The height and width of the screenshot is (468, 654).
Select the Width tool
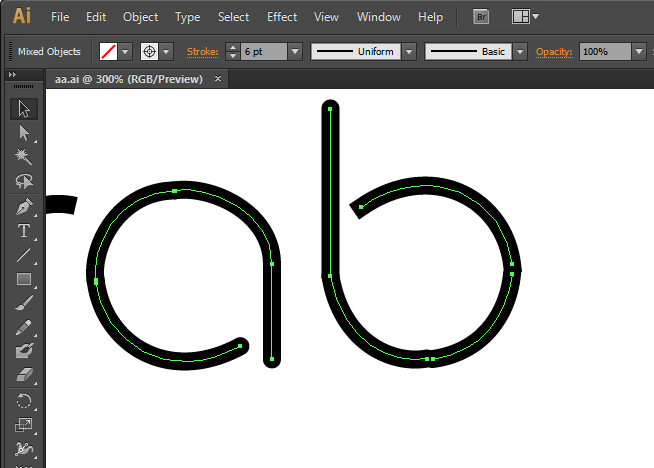click(24, 449)
